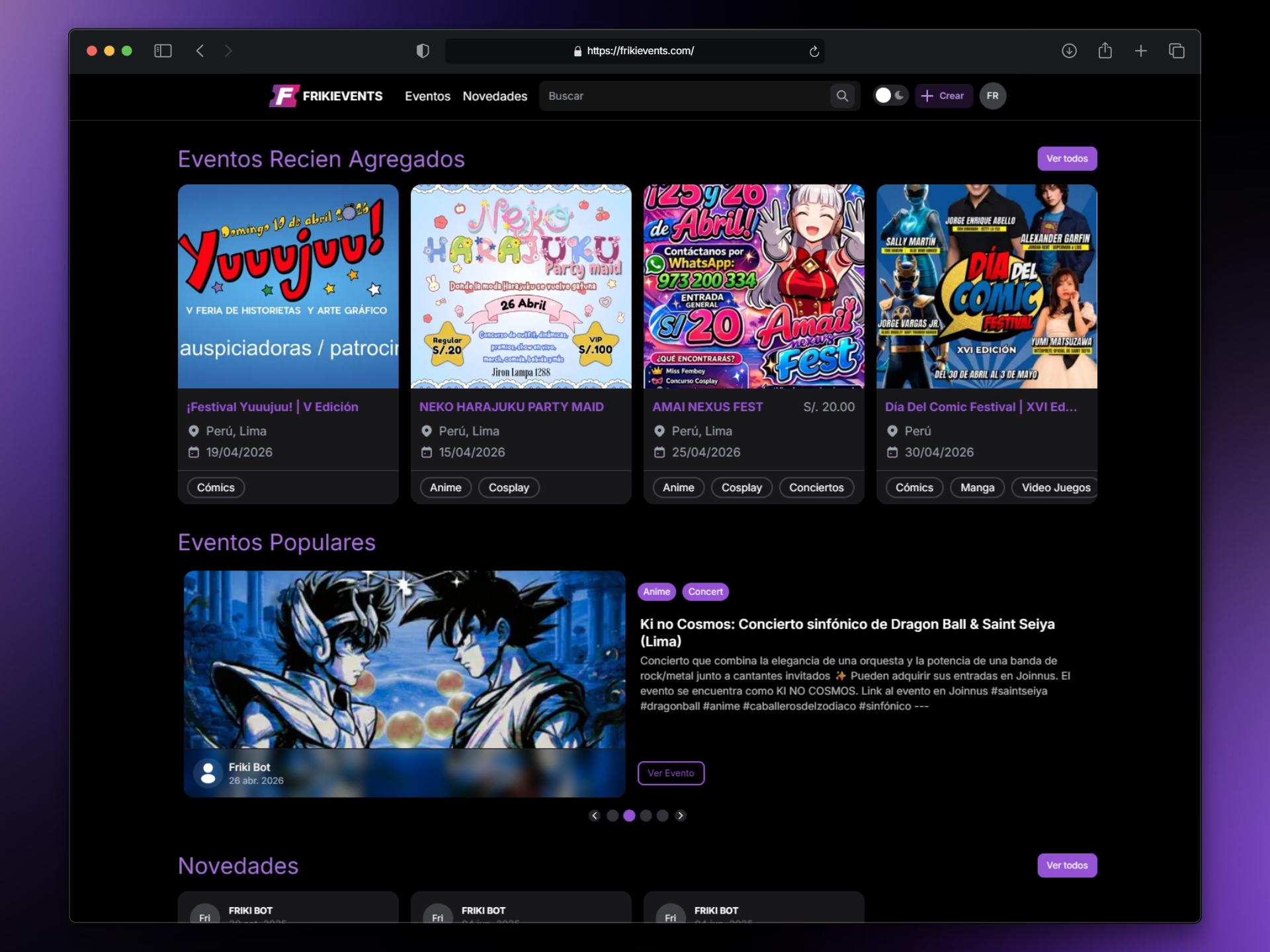Viewport: 1270px width, 952px height.
Task: Click the search magnifier icon
Action: click(x=842, y=96)
